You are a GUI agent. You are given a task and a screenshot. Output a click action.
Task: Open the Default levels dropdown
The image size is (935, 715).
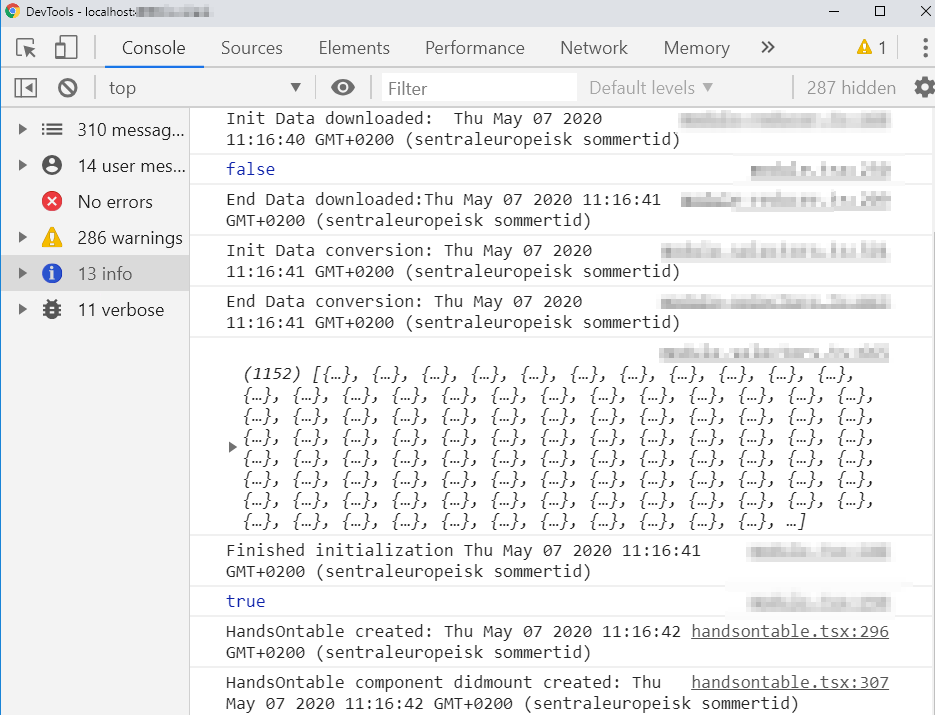(651, 88)
